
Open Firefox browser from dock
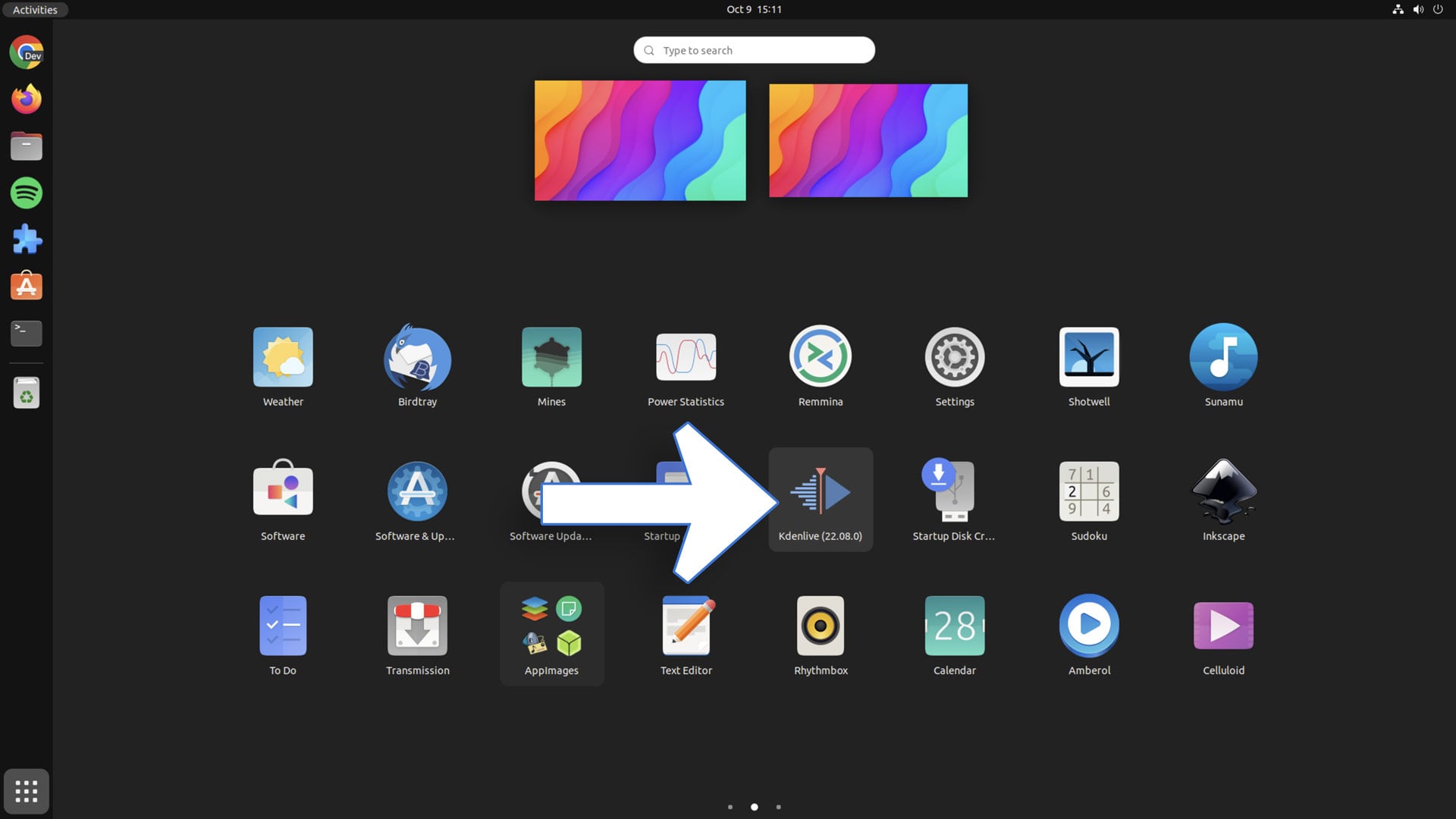coord(27,98)
